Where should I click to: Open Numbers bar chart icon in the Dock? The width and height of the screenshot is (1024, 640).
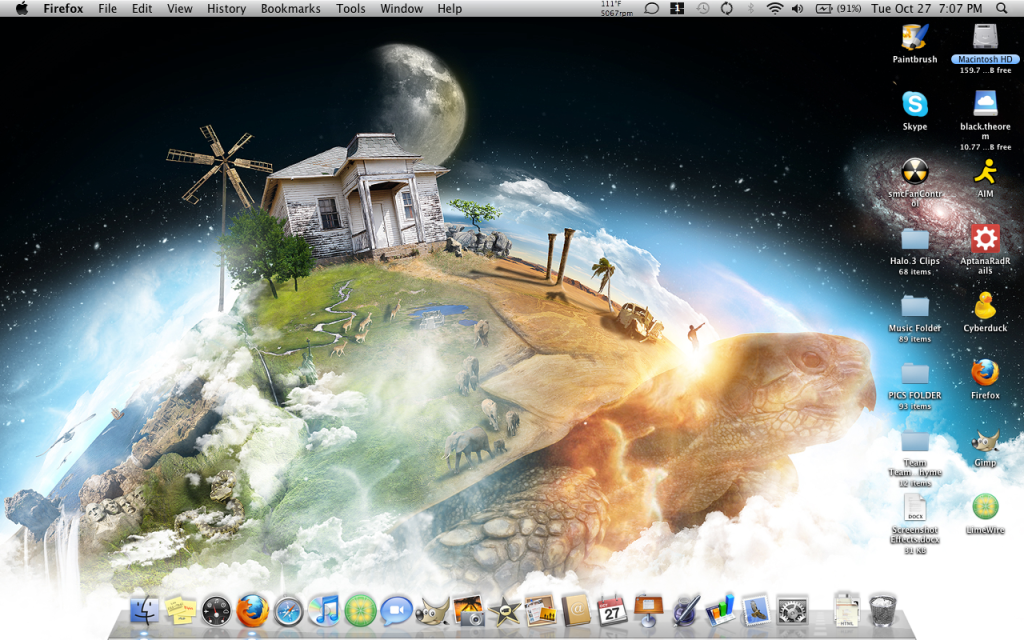(x=720, y=611)
